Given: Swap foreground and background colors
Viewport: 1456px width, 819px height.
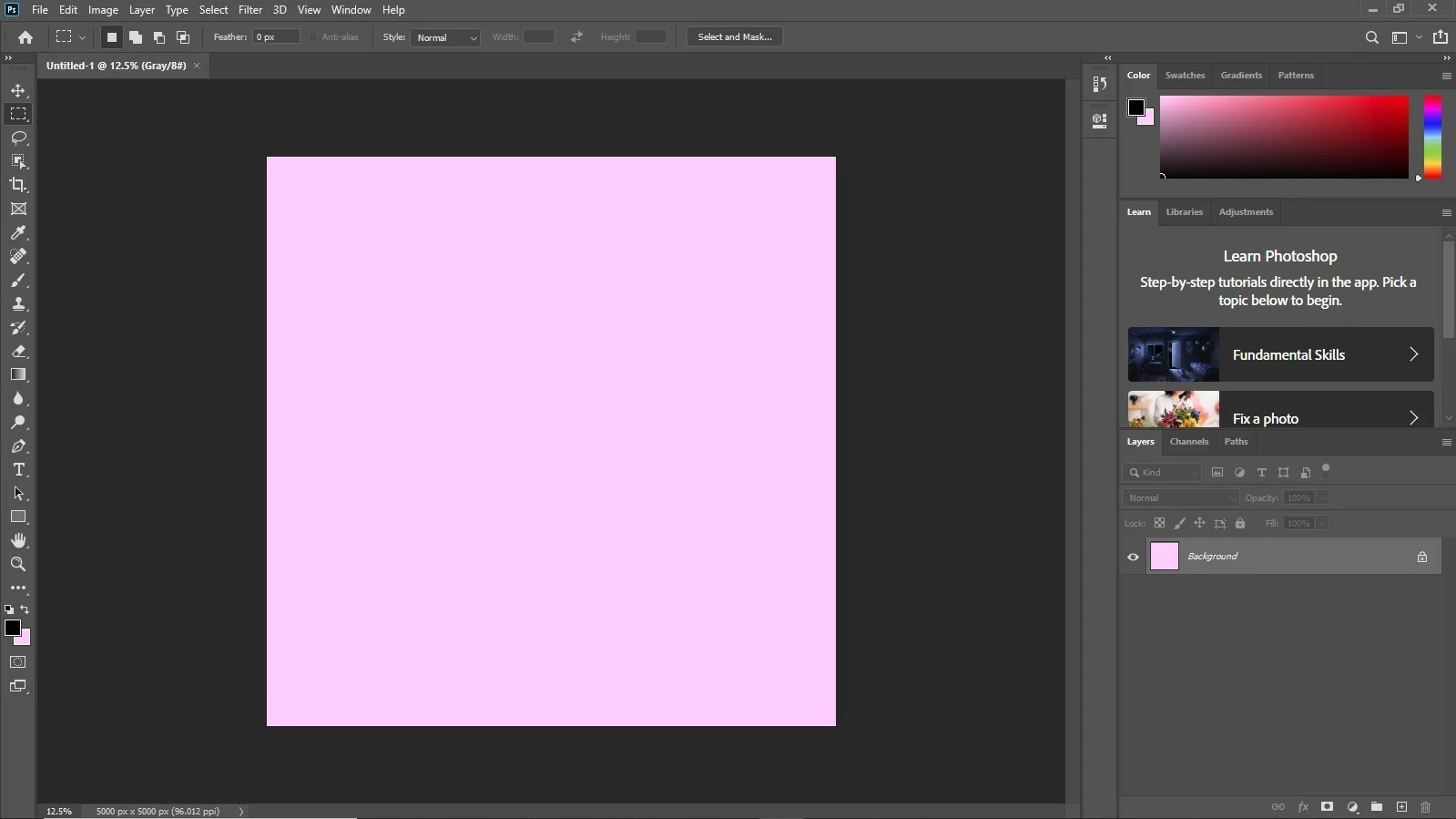Looking at the screenshot, I should pyautogui.click(x=25, y=609).
